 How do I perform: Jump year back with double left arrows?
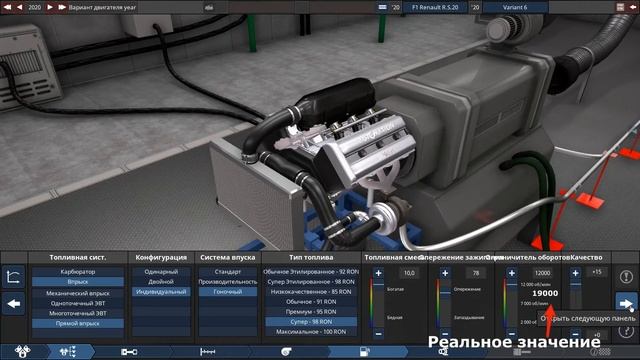click(x=7, y=7)
